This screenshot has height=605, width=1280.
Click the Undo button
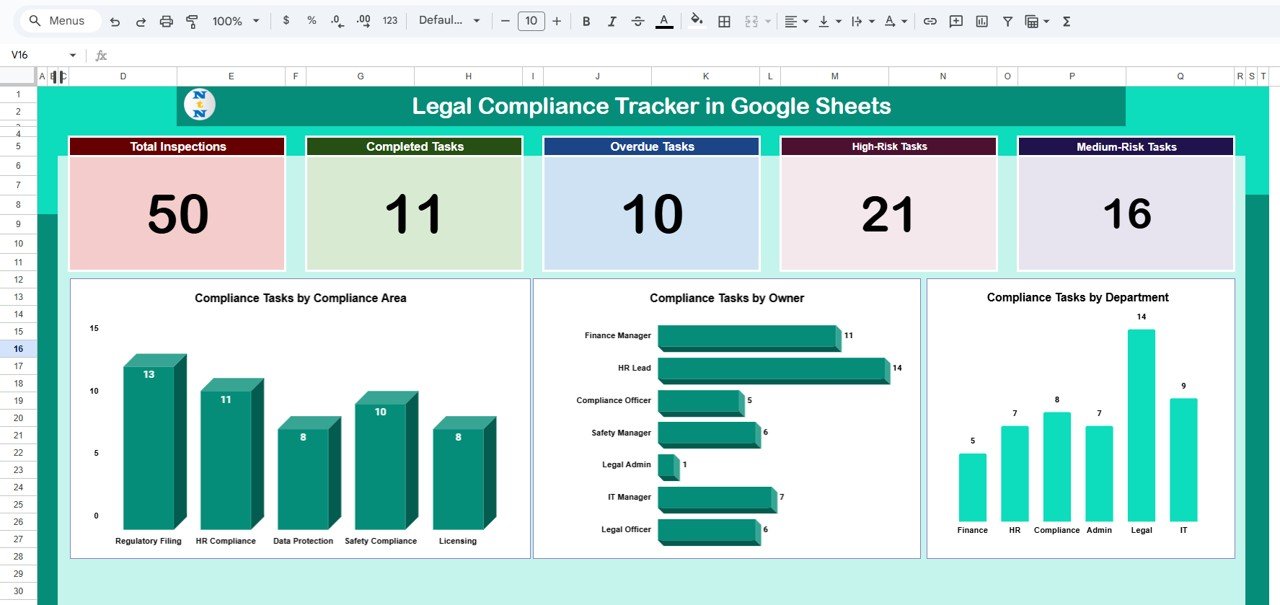point(115,20)
